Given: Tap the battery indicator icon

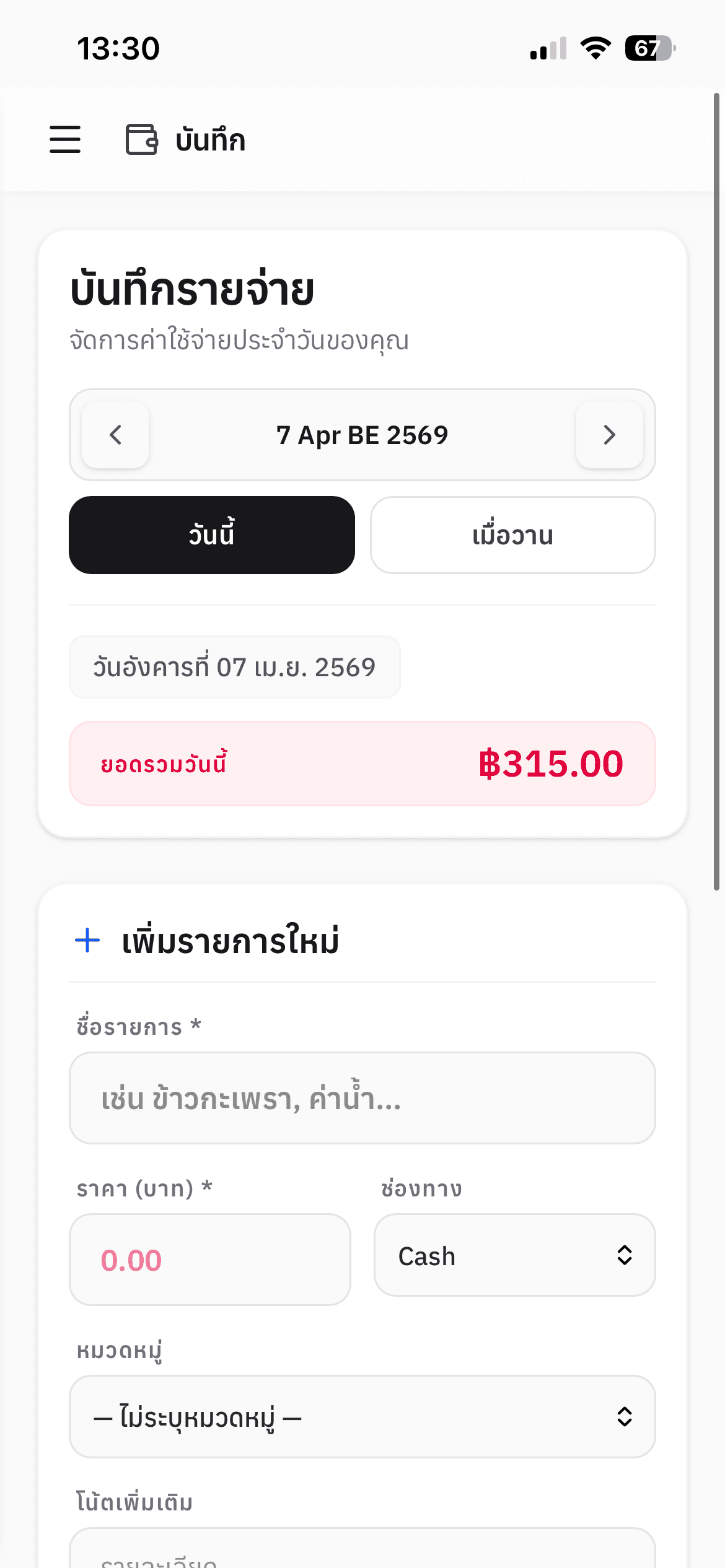Looking at the screenshot, I should click(x=649, y=48).
